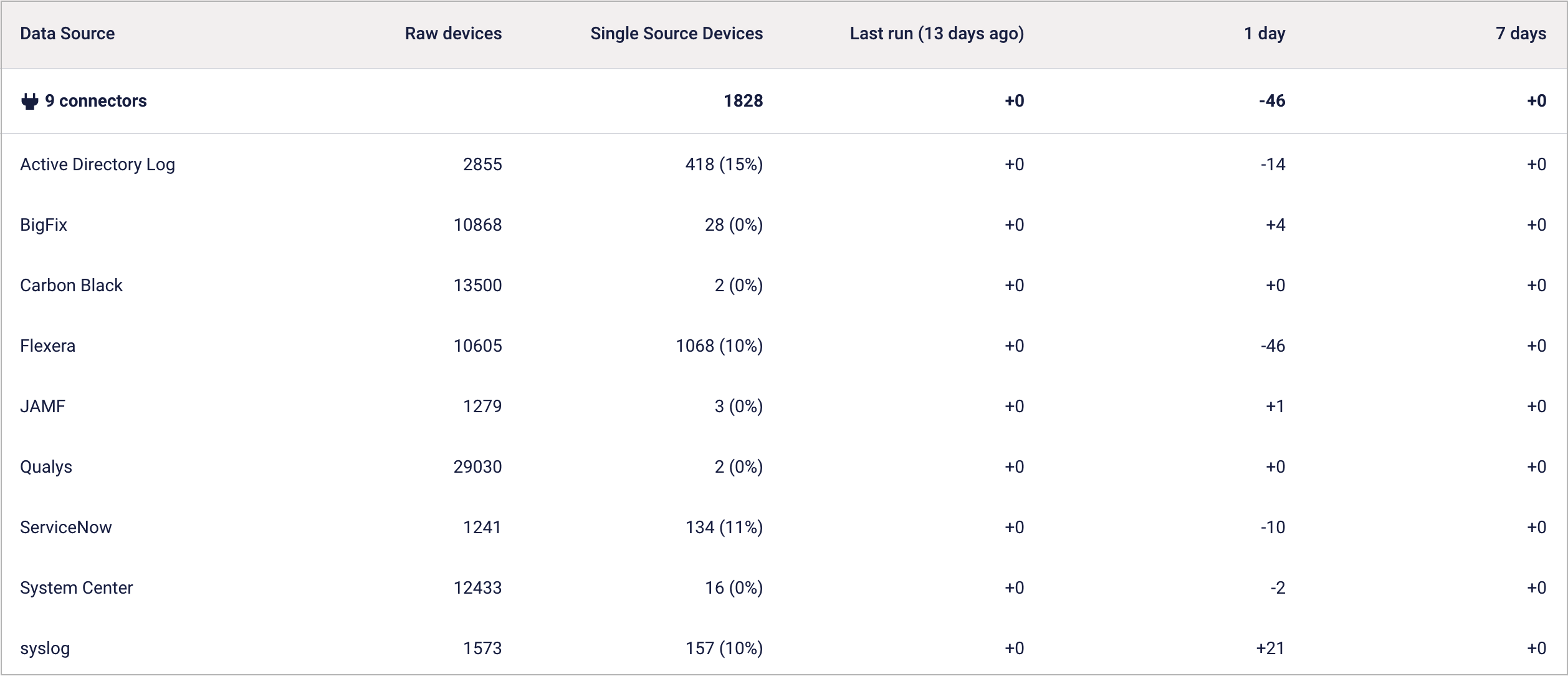Click the 418 (15%) single source cell
The height and width of the screenshot is (676, 1568).
coord(724,165)
